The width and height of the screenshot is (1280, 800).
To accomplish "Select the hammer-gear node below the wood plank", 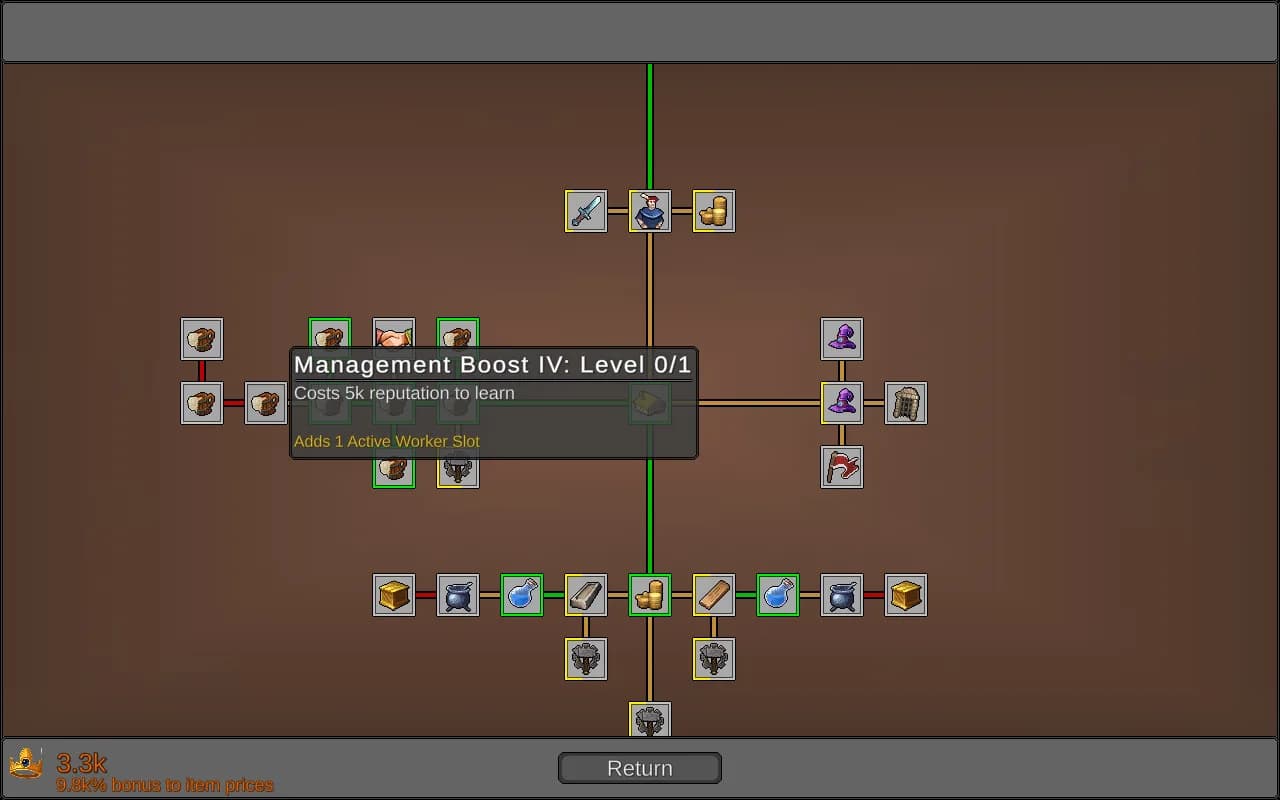I will coord(714,659).
